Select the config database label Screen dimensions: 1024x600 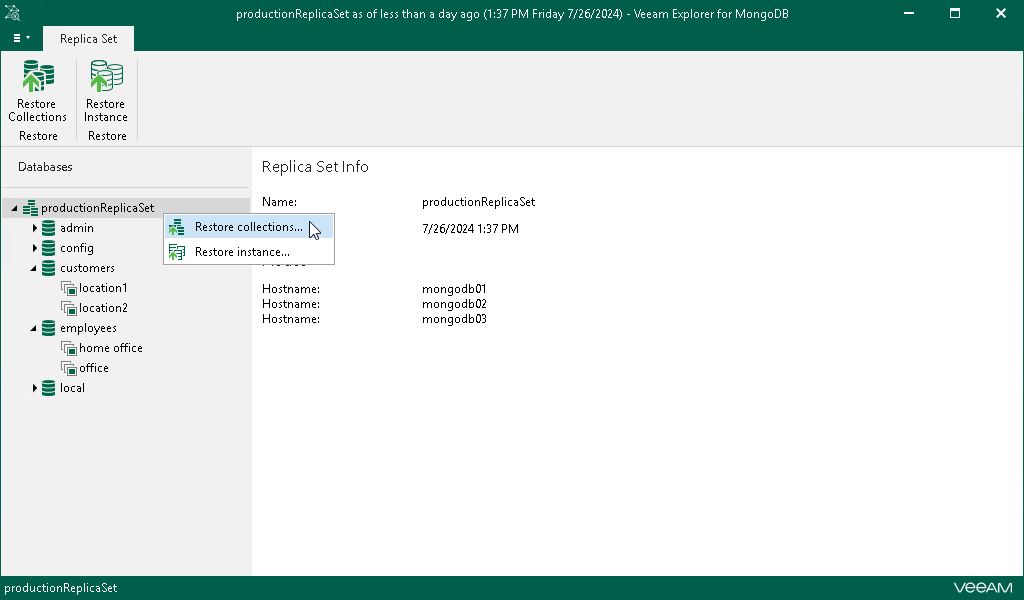[76, 248]
